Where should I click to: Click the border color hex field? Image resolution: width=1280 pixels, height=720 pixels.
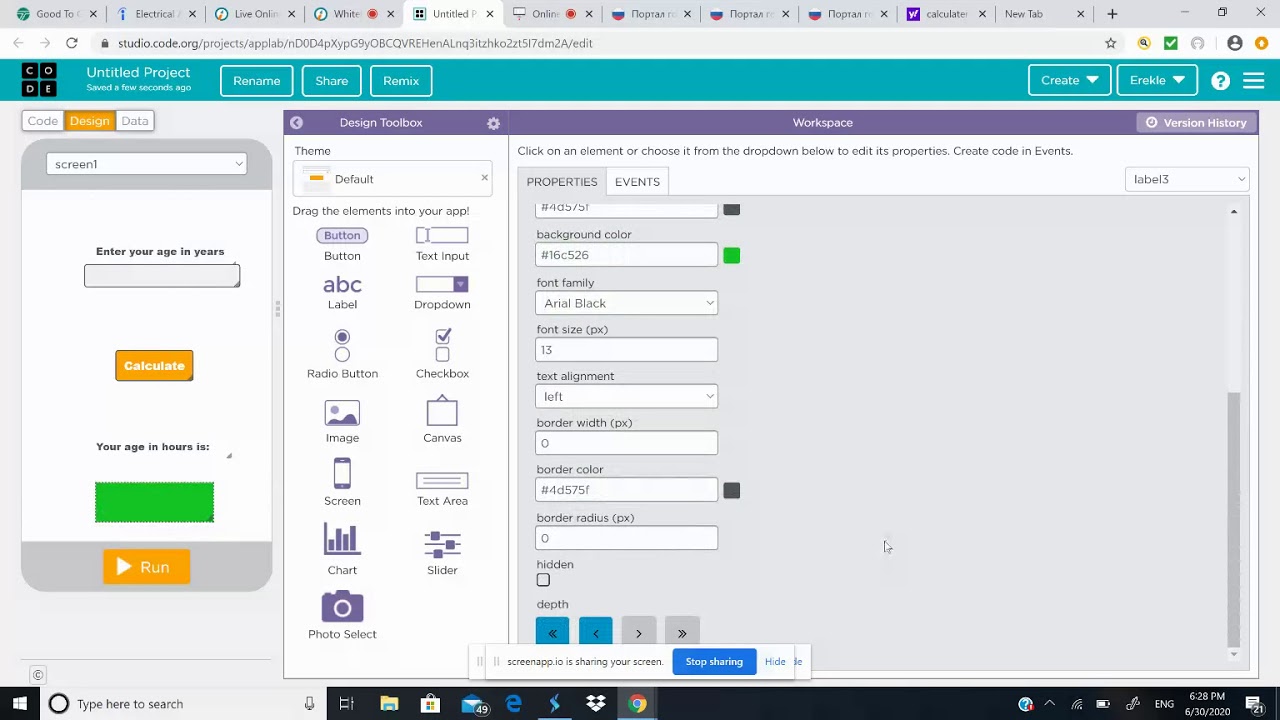click(626, 490)
